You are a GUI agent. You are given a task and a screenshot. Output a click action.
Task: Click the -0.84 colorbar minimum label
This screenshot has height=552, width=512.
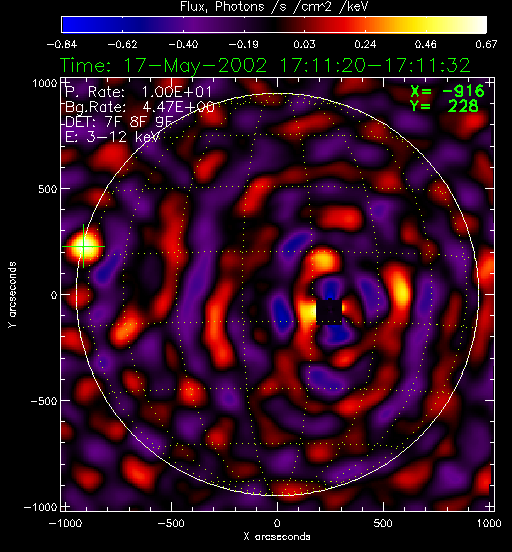pyautogui.click(x=62, y=44)
